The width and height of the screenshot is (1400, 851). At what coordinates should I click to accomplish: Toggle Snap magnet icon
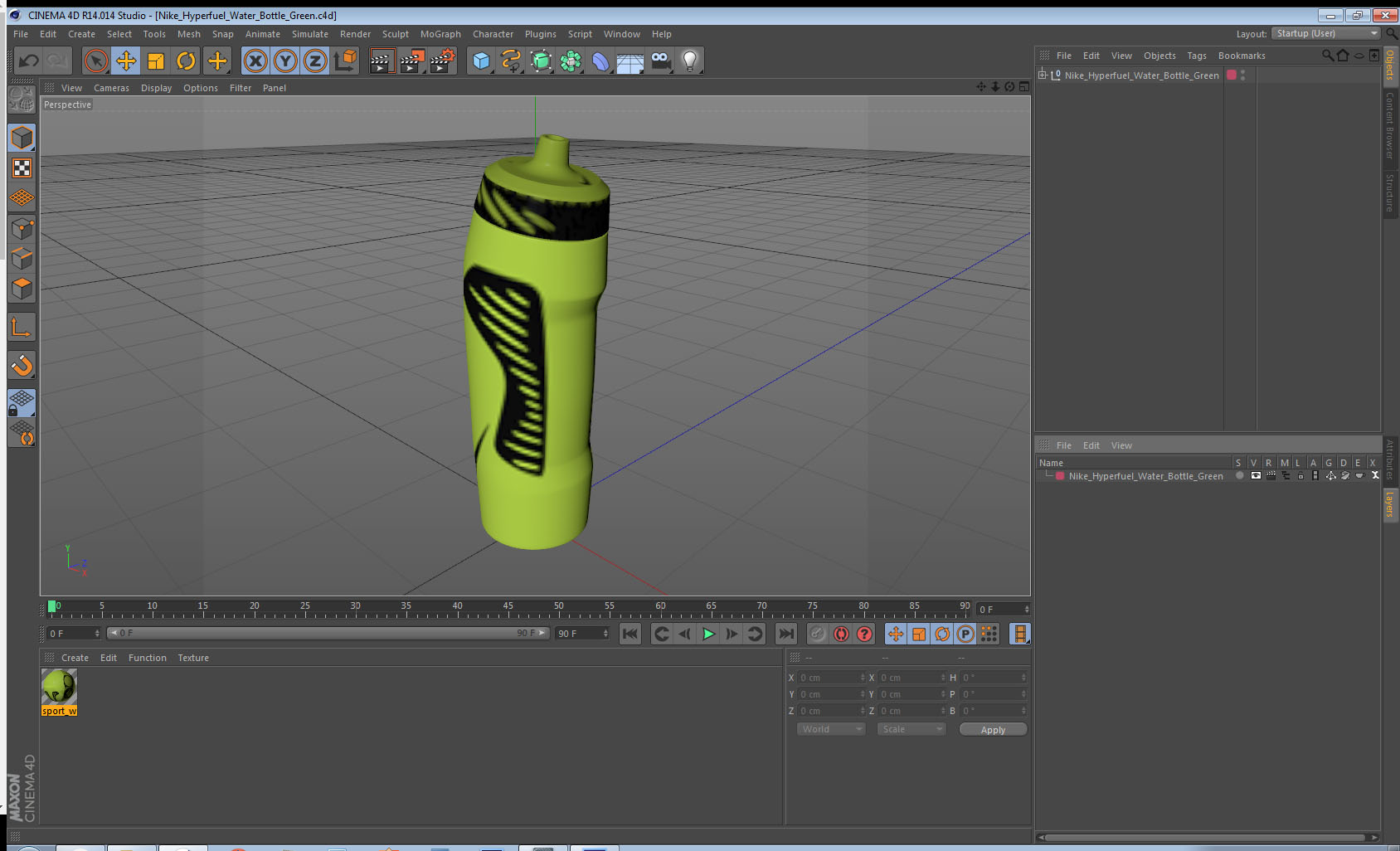[22, 365]
